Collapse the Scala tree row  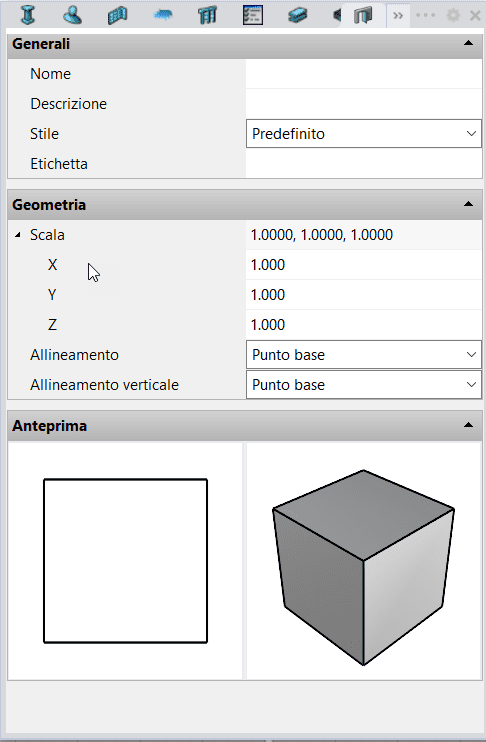18,235
